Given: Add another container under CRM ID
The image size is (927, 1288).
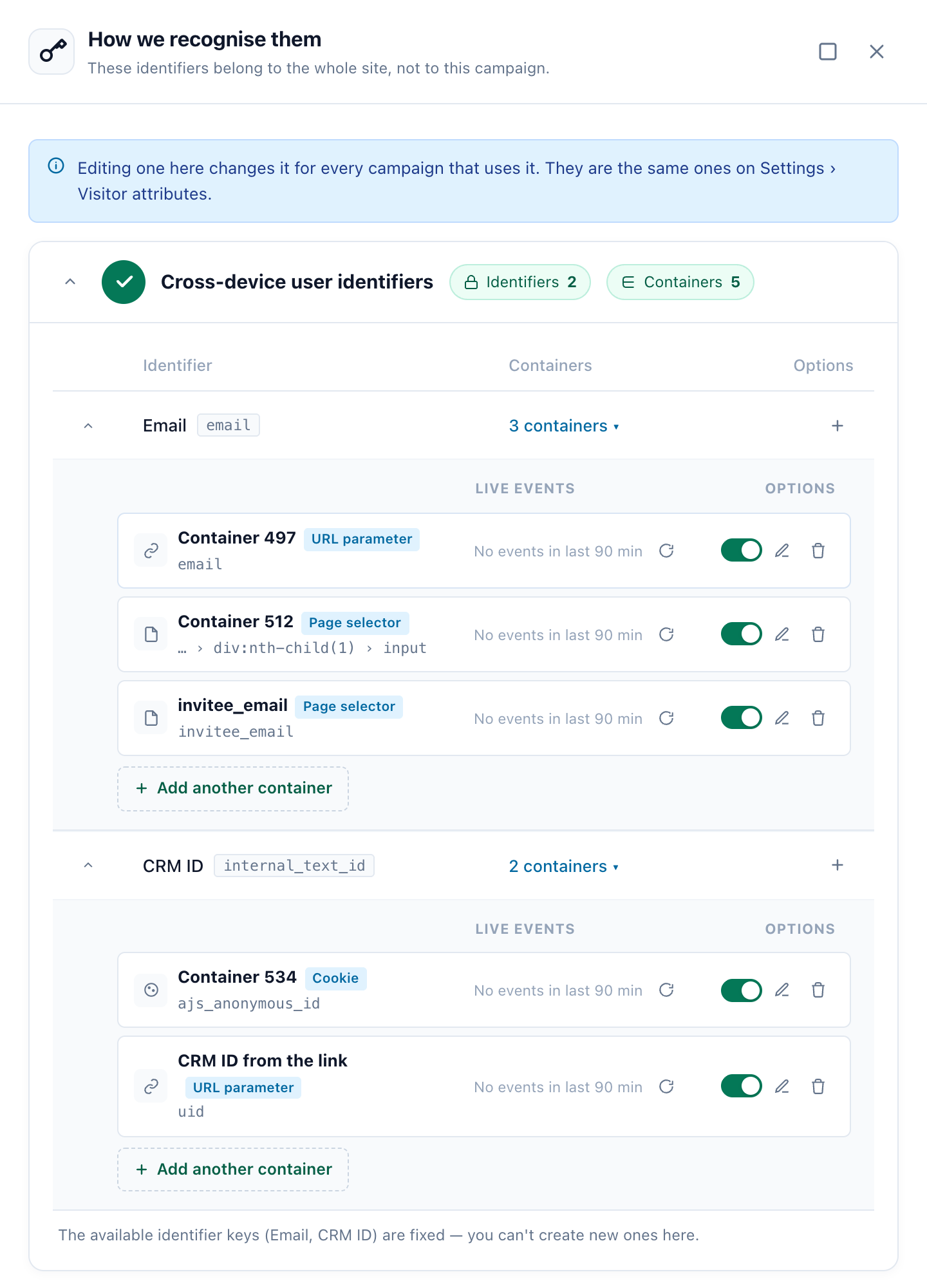Looking at the screenshot, I should click(x=233, y=1170).
